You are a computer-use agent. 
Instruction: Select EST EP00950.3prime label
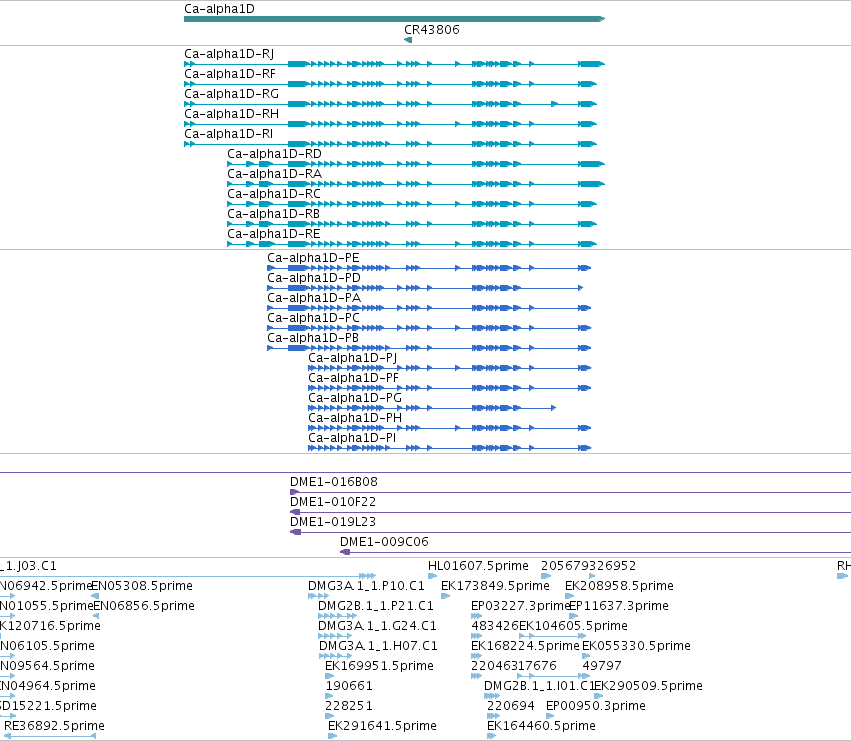coord(595,706)
